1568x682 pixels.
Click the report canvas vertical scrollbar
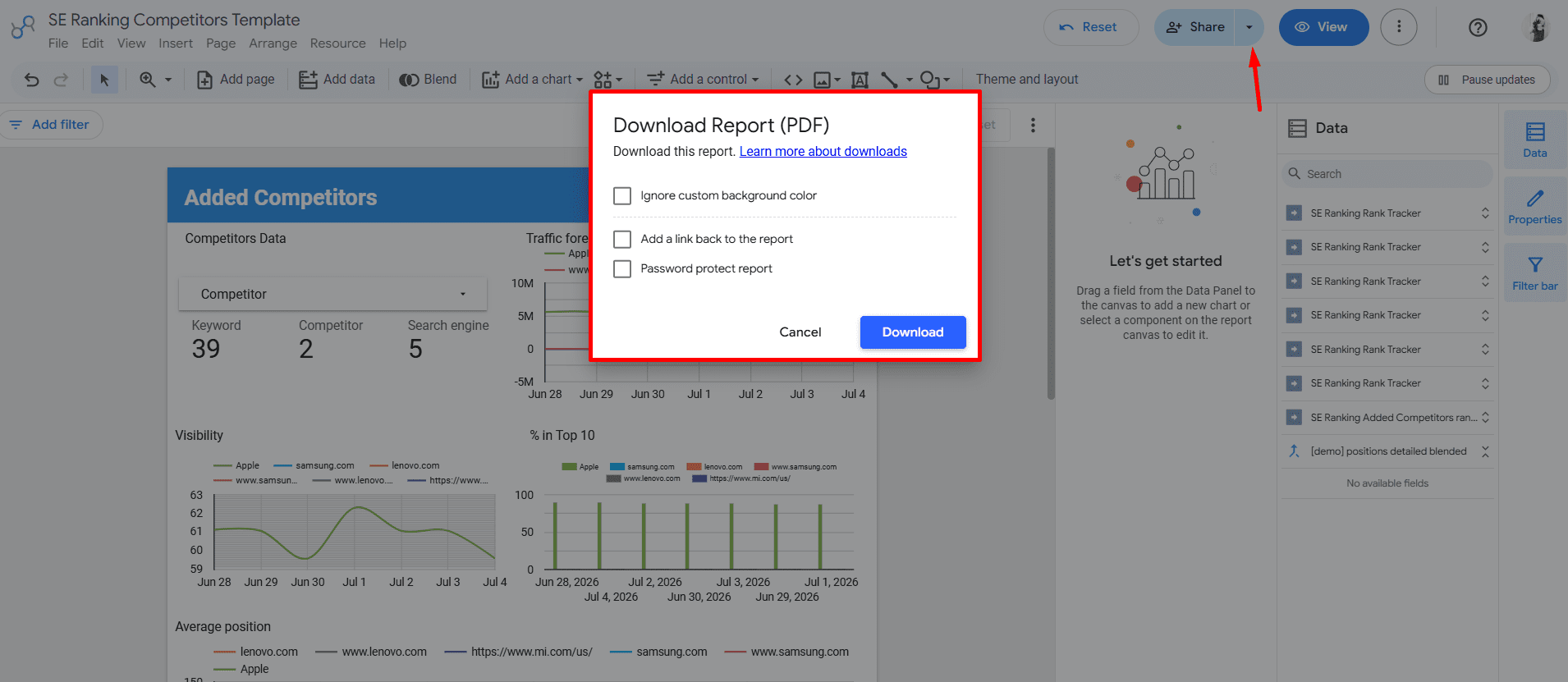point(1051,273)
